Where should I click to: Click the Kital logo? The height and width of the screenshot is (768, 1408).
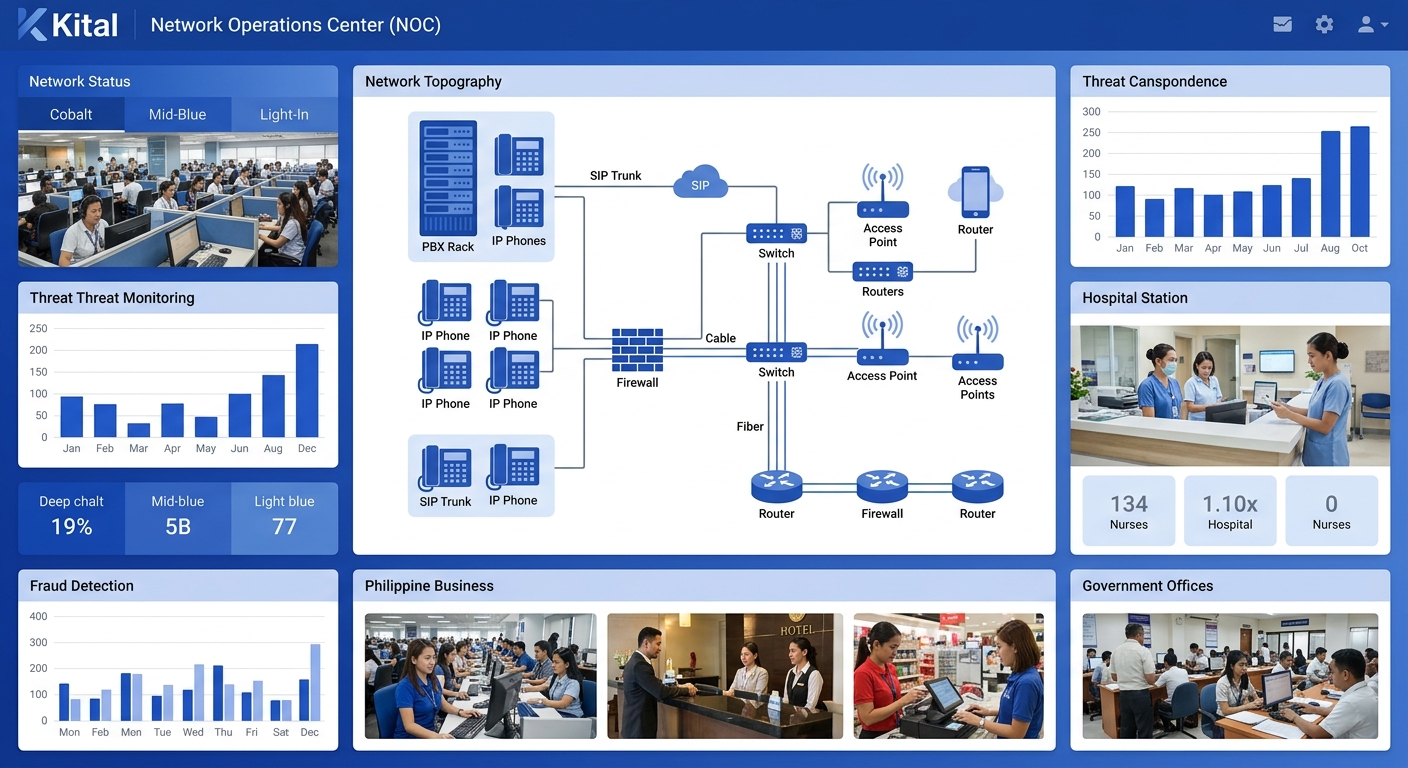click(x=68, y=25)
